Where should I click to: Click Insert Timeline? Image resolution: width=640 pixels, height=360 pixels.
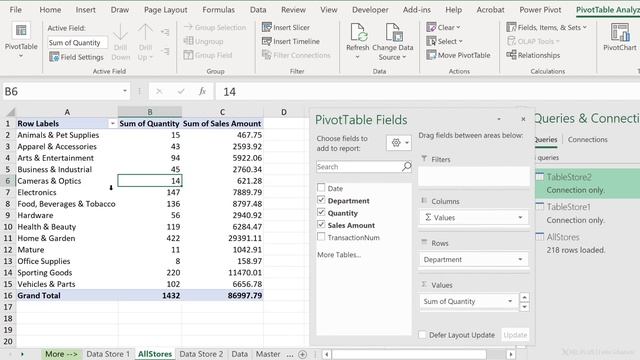click(291, 41)
